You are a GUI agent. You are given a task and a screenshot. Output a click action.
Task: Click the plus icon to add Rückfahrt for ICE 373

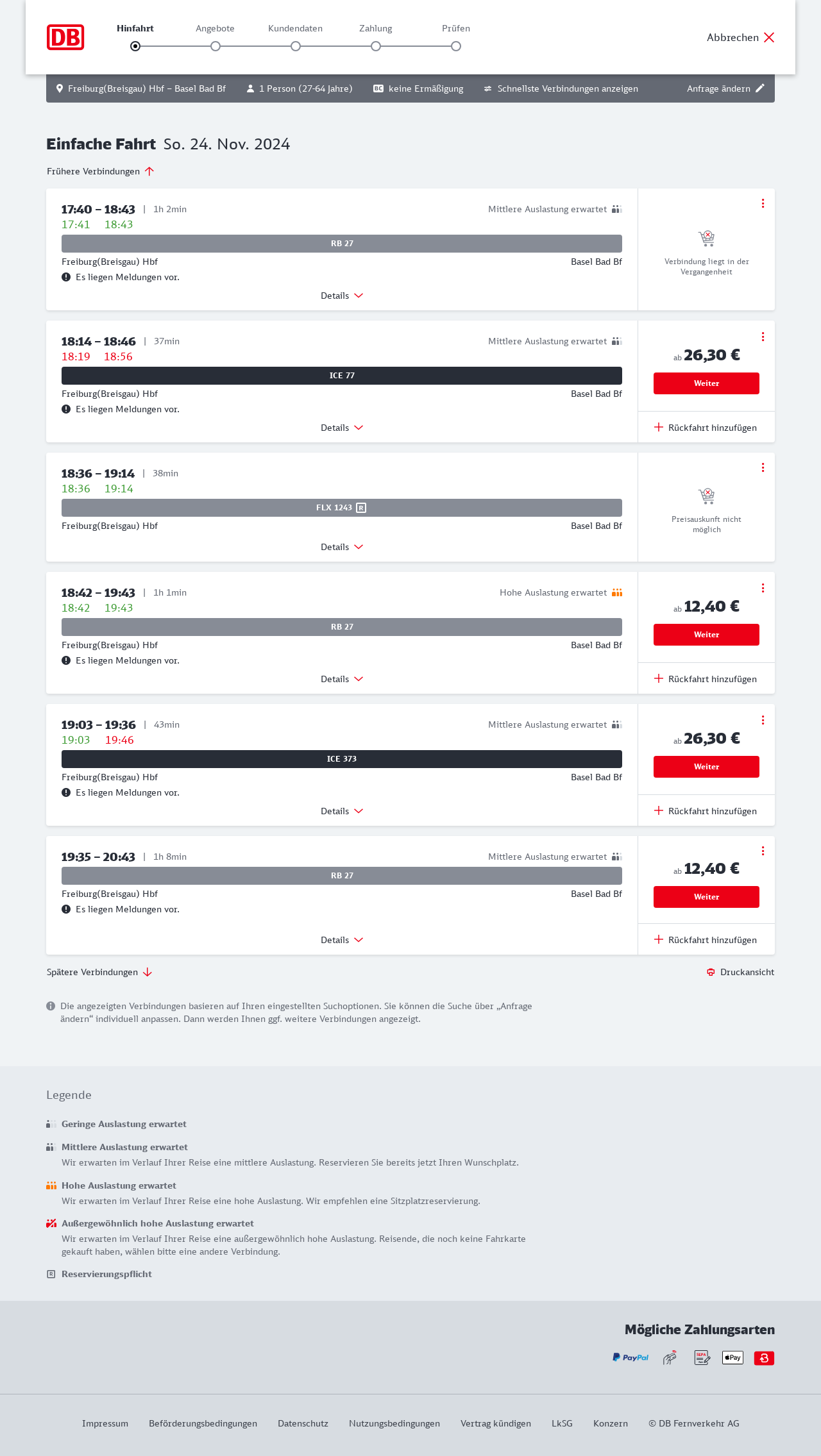659,811
